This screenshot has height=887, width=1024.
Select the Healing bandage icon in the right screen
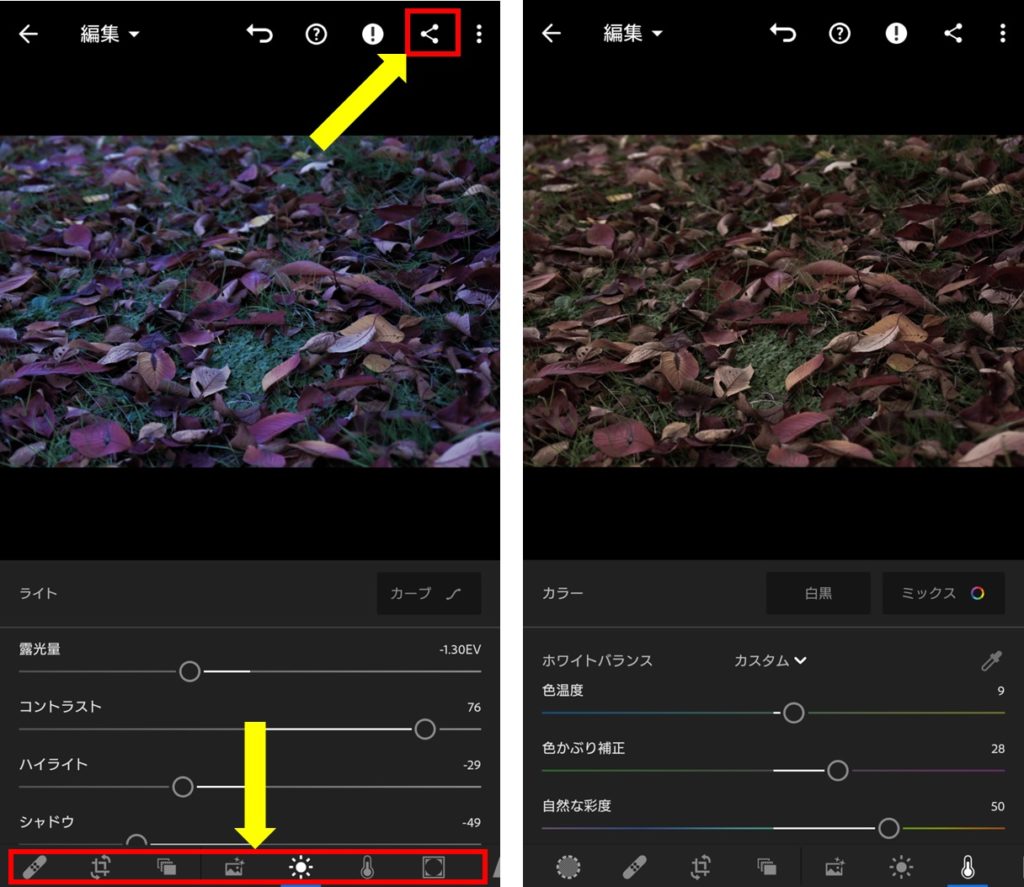(634, 867)
